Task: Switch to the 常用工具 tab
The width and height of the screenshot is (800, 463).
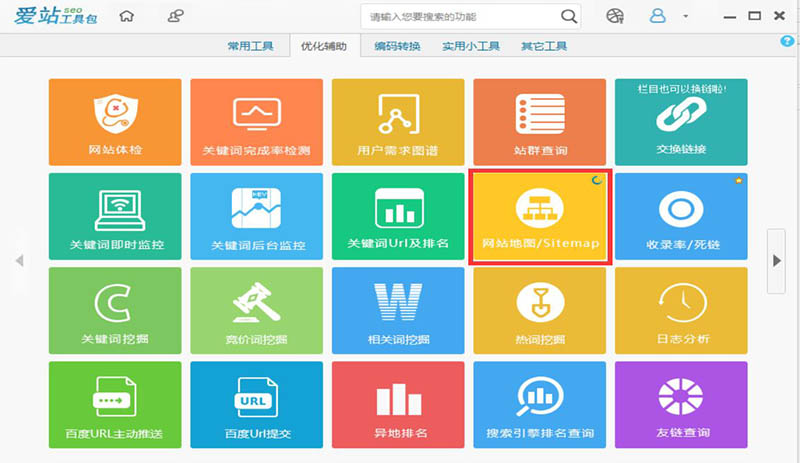Action: pos(251,46)
